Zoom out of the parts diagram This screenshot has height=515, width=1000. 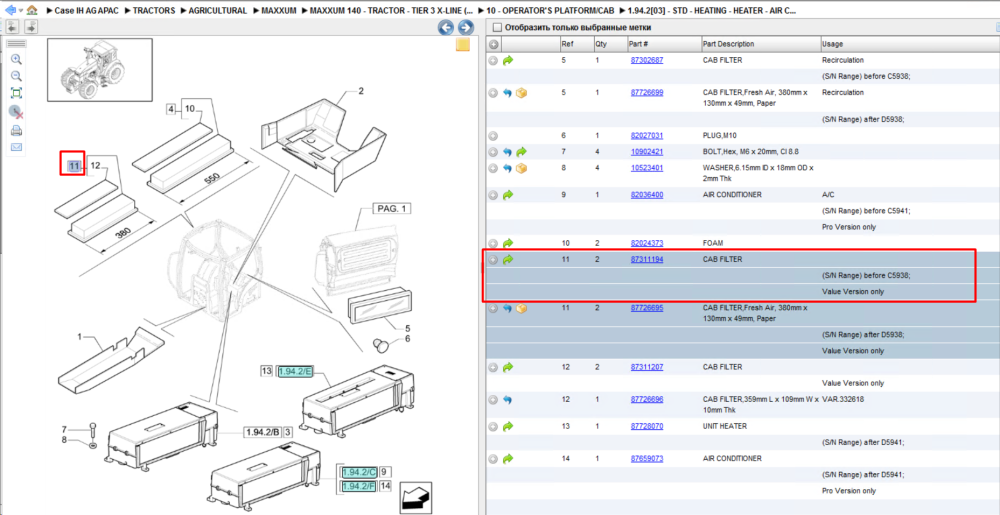tap(17, 76)
